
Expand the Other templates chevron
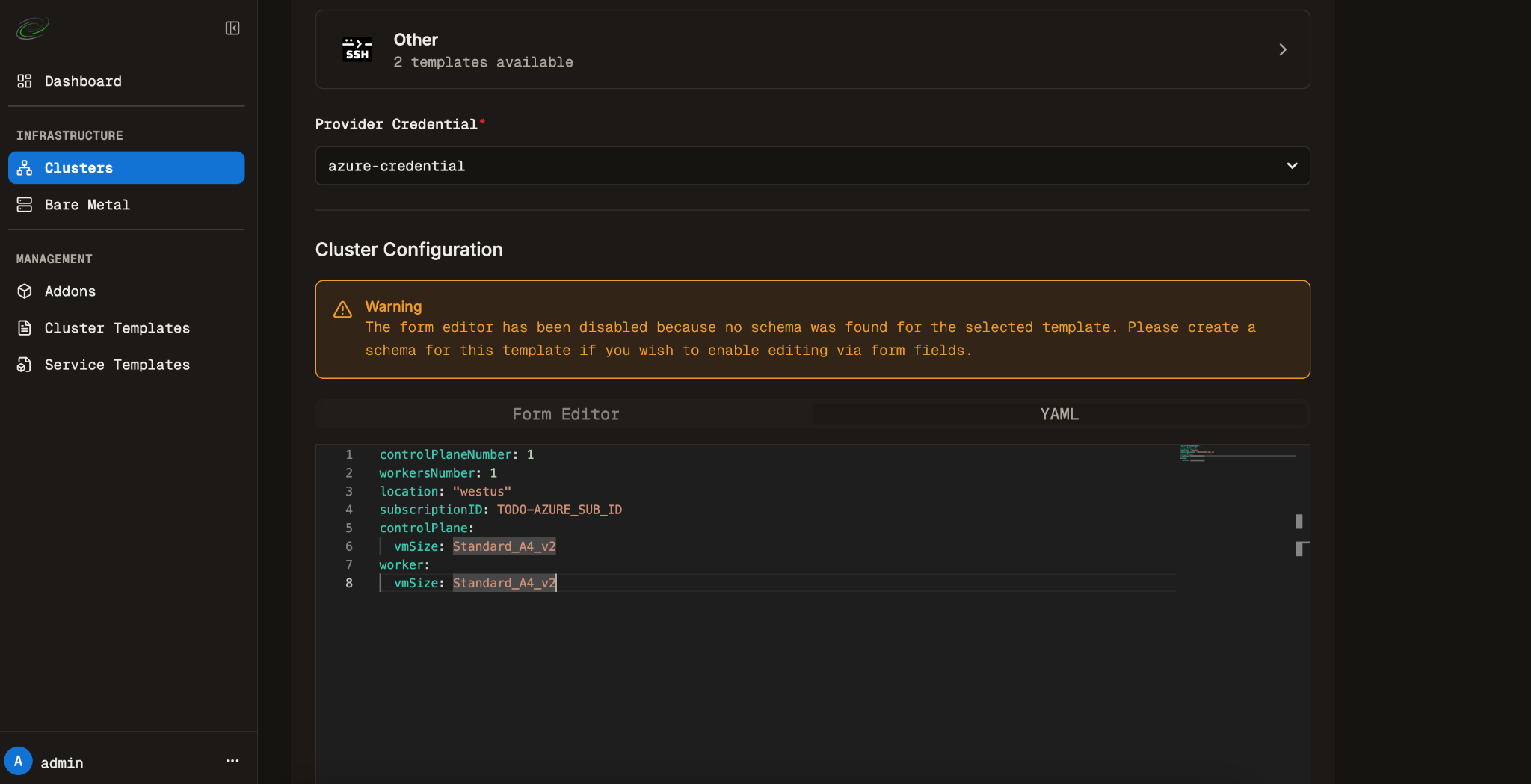[x=1282, y=49]
